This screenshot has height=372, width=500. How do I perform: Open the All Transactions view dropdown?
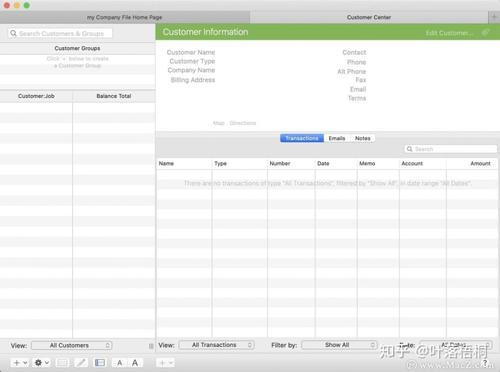coord(217,345)
